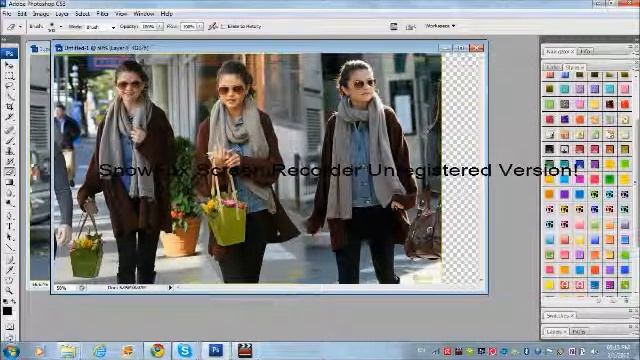The width and height of the screenshot is (640, 360).
Task: Select the Type tool
Action: (x=9, y=226)
